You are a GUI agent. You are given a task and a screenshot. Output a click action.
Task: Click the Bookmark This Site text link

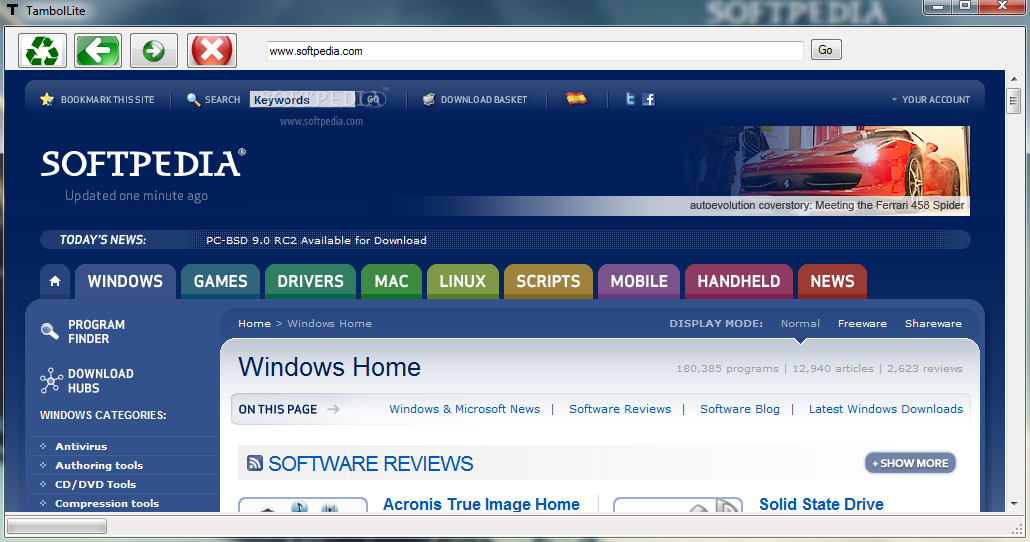[x=108, y=100]
